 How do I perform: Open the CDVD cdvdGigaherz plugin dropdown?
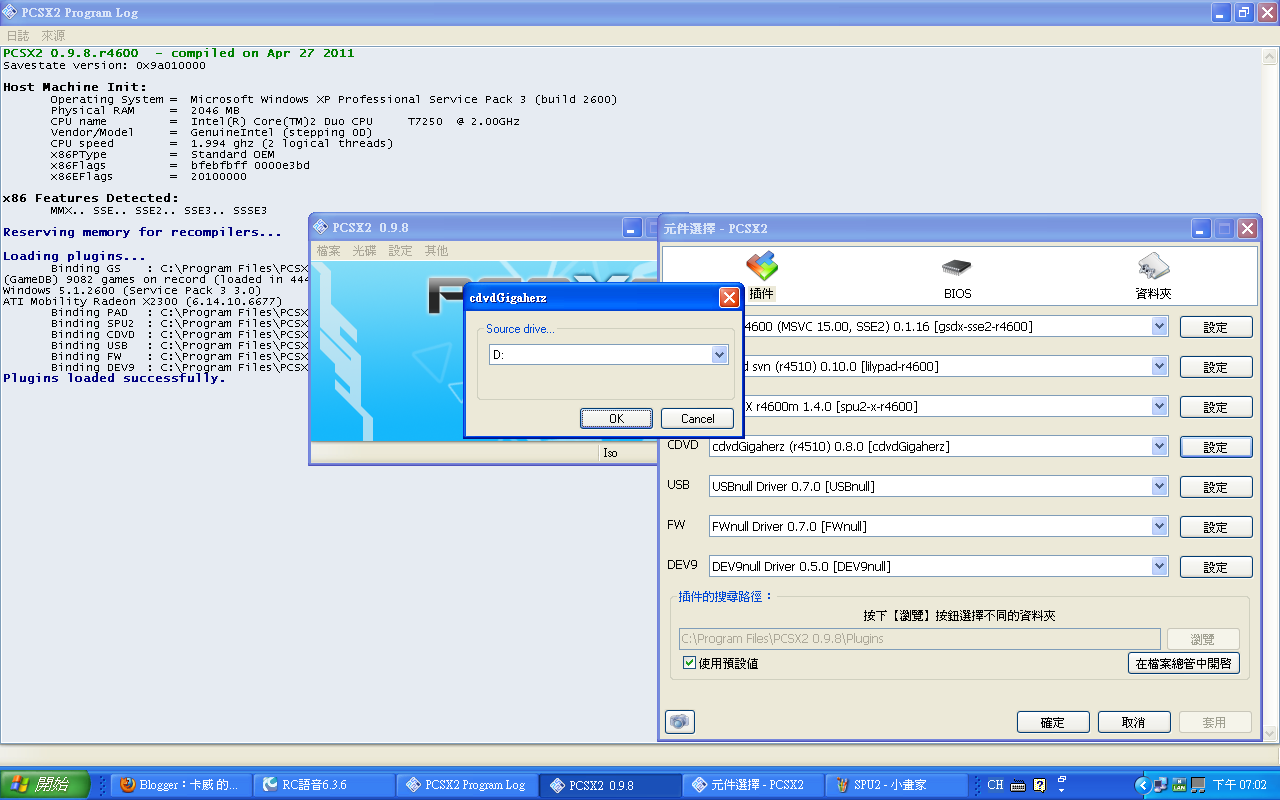click(1159, 446)
